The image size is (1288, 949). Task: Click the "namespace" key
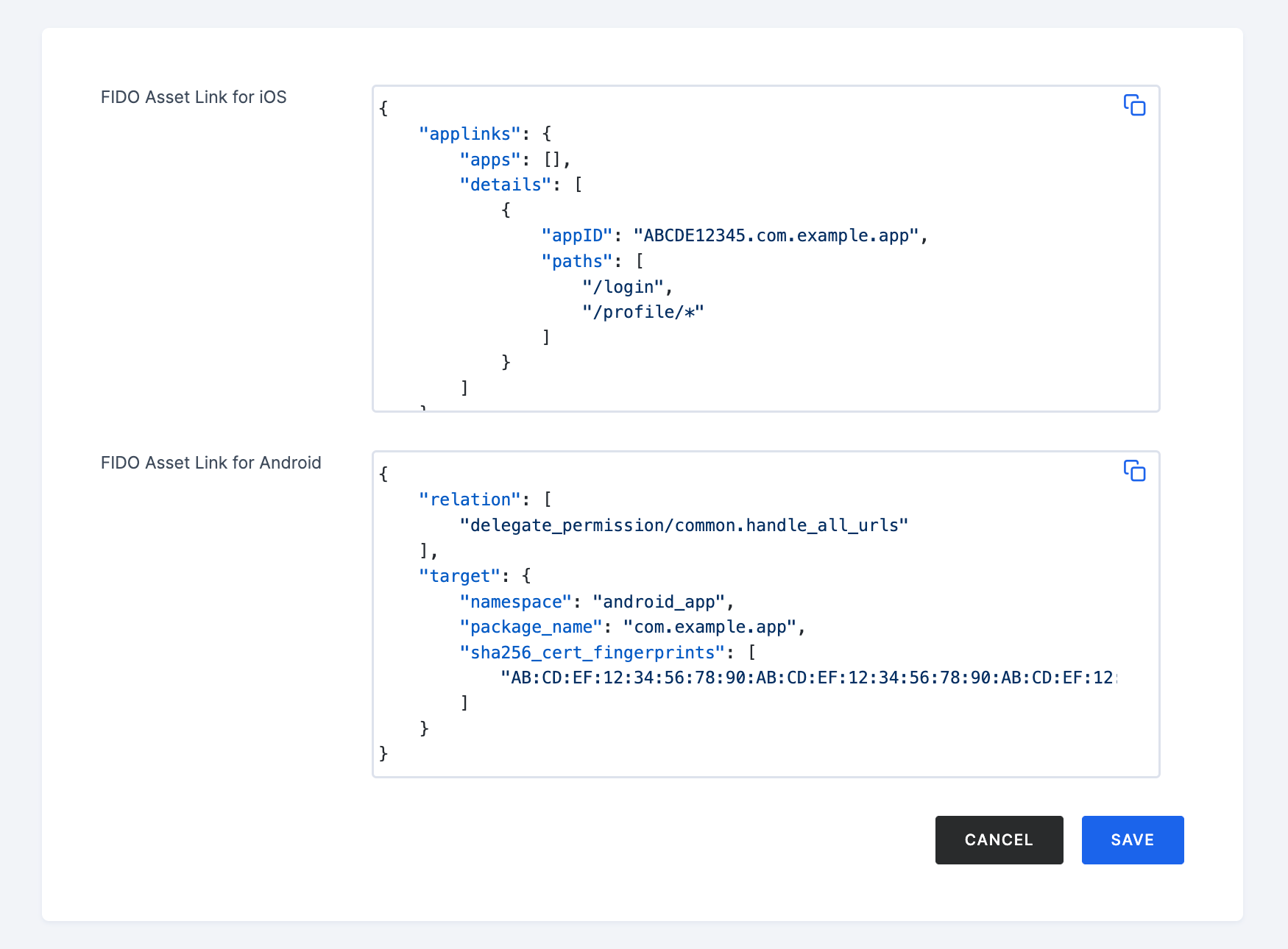tap(515, 602)
